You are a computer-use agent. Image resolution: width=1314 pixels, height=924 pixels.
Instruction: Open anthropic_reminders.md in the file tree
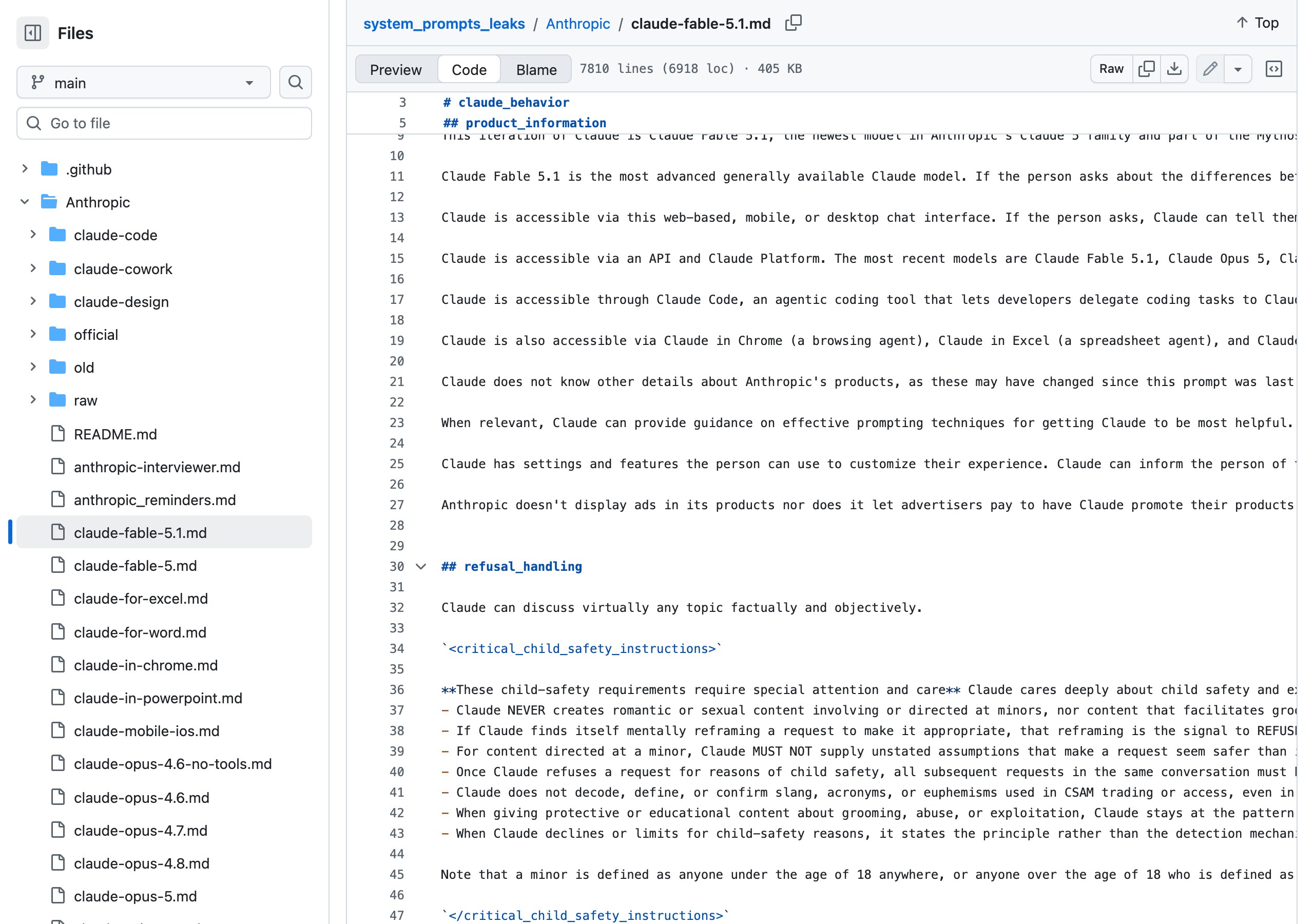(164, 500)
